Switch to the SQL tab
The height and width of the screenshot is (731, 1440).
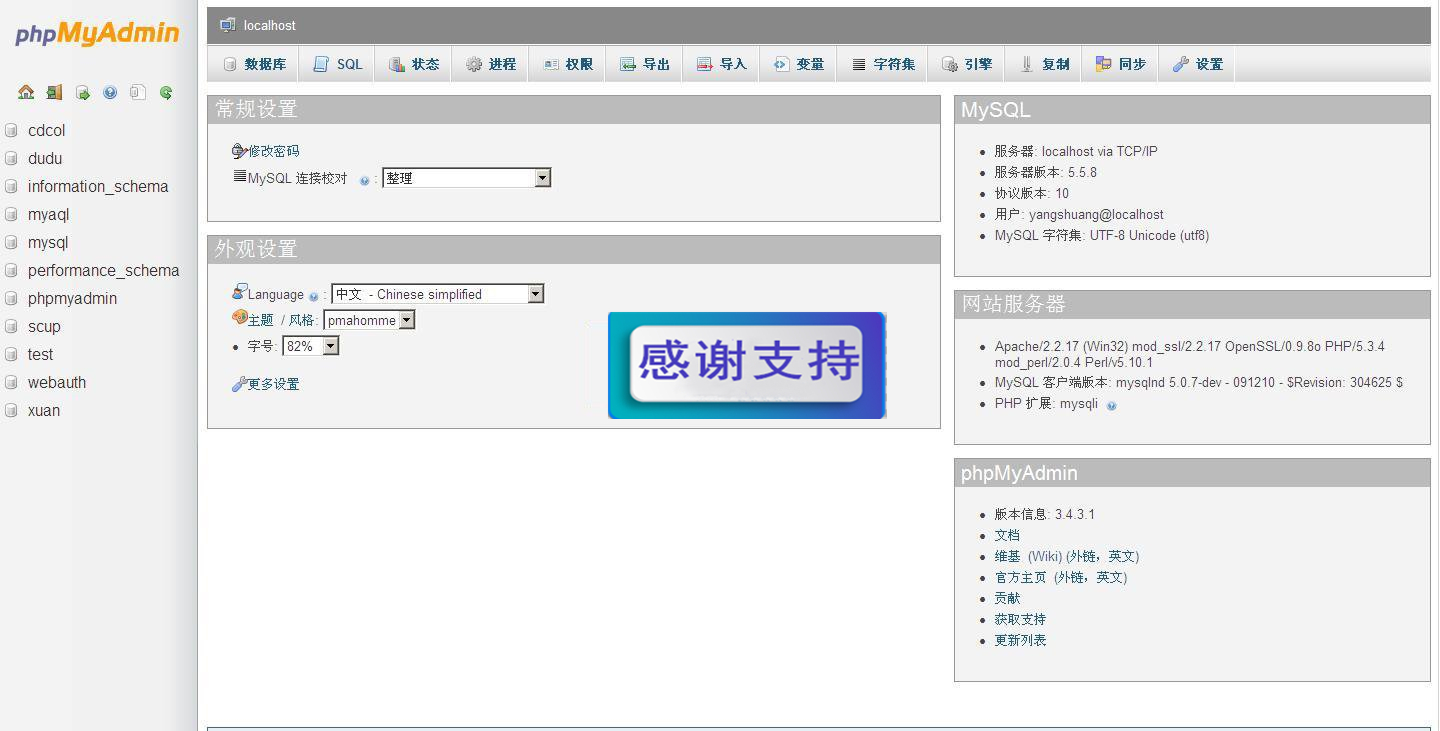point(337,64)
